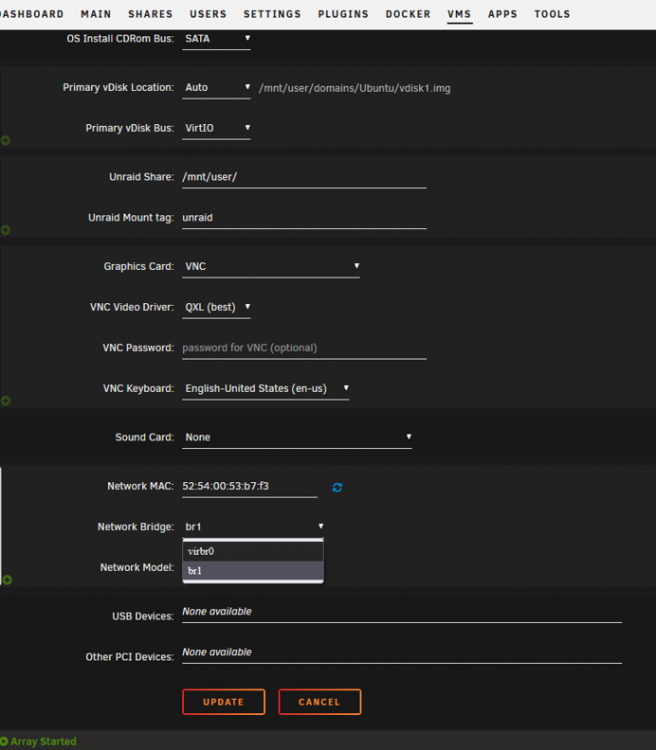Open the Apps tab

click(502, 14)
